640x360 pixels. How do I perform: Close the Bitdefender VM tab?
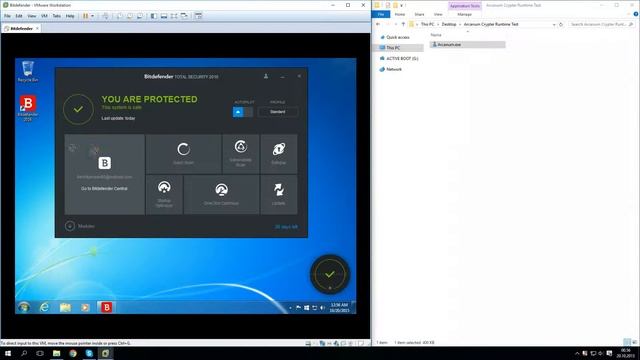click(x=37, y=29)
